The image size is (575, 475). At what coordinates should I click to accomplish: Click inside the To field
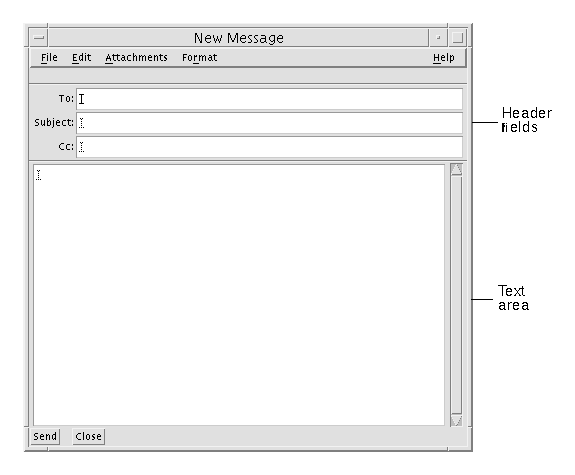270,99
